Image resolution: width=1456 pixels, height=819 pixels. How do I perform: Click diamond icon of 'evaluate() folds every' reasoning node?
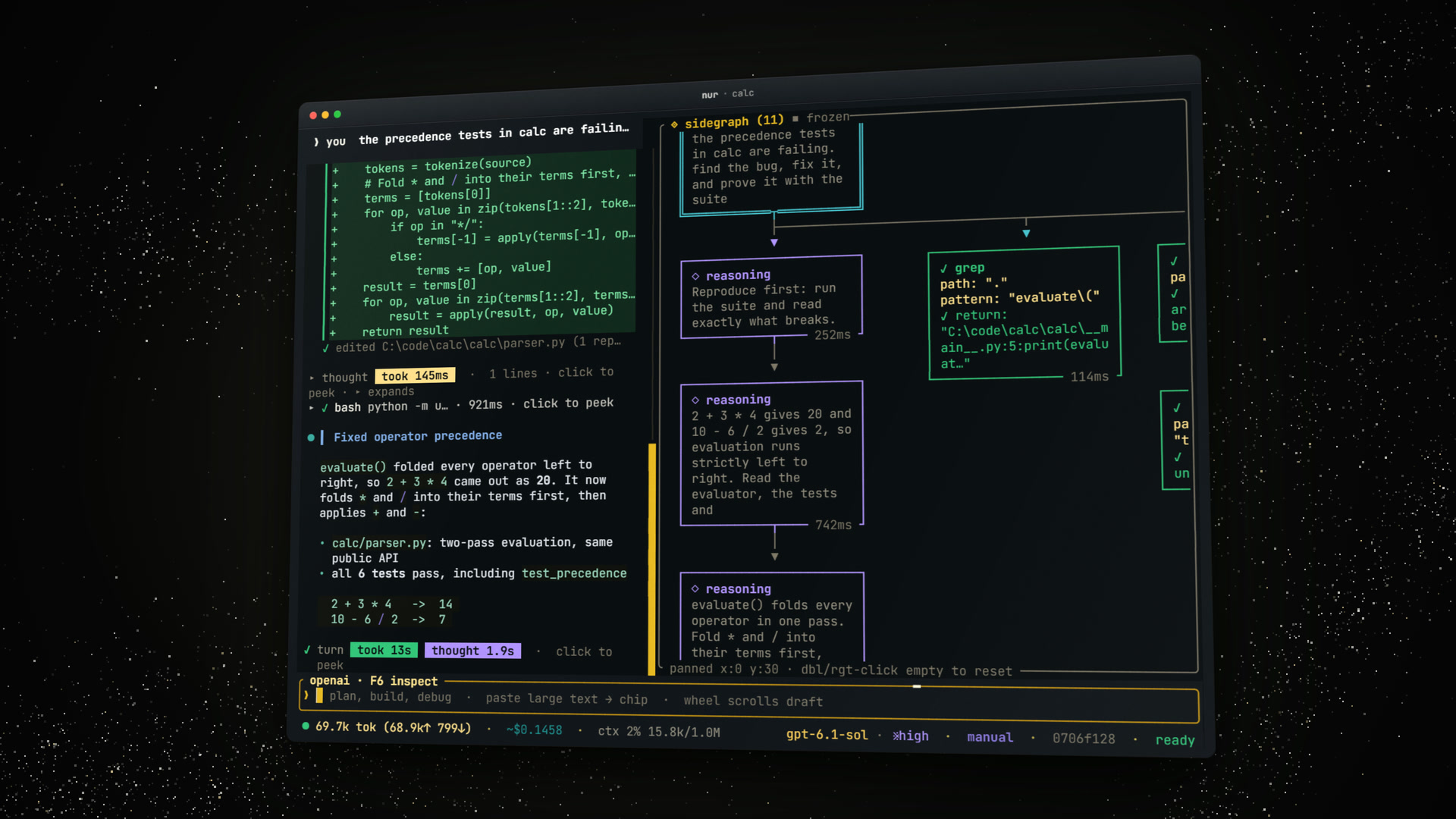click(695, 588)
